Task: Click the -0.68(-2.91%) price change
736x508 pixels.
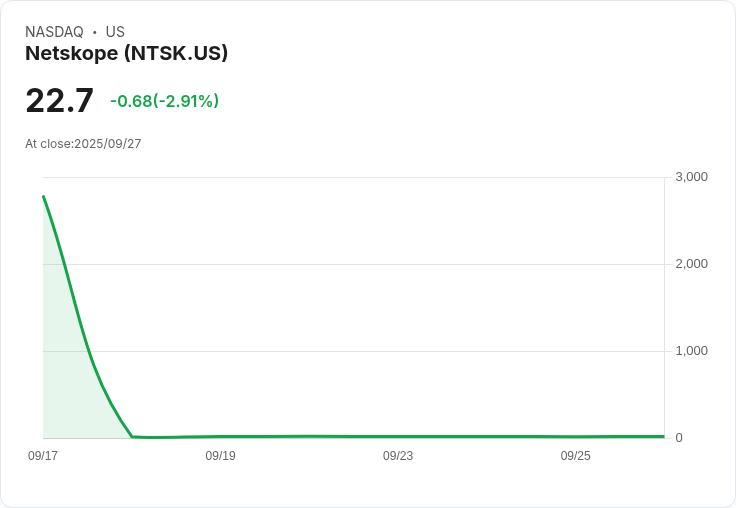Action: (x=164, y=101)
